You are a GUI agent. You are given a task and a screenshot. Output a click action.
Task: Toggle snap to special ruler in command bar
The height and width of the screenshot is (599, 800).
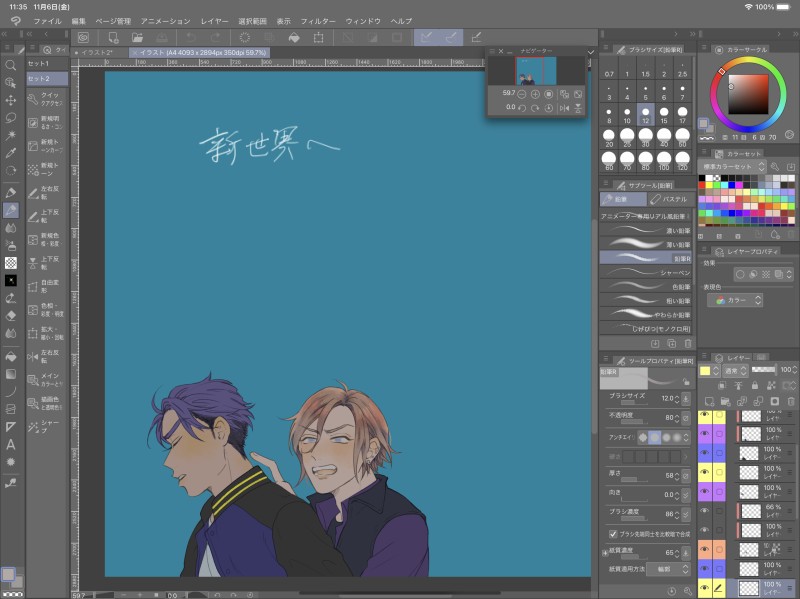tap(451, 37)
